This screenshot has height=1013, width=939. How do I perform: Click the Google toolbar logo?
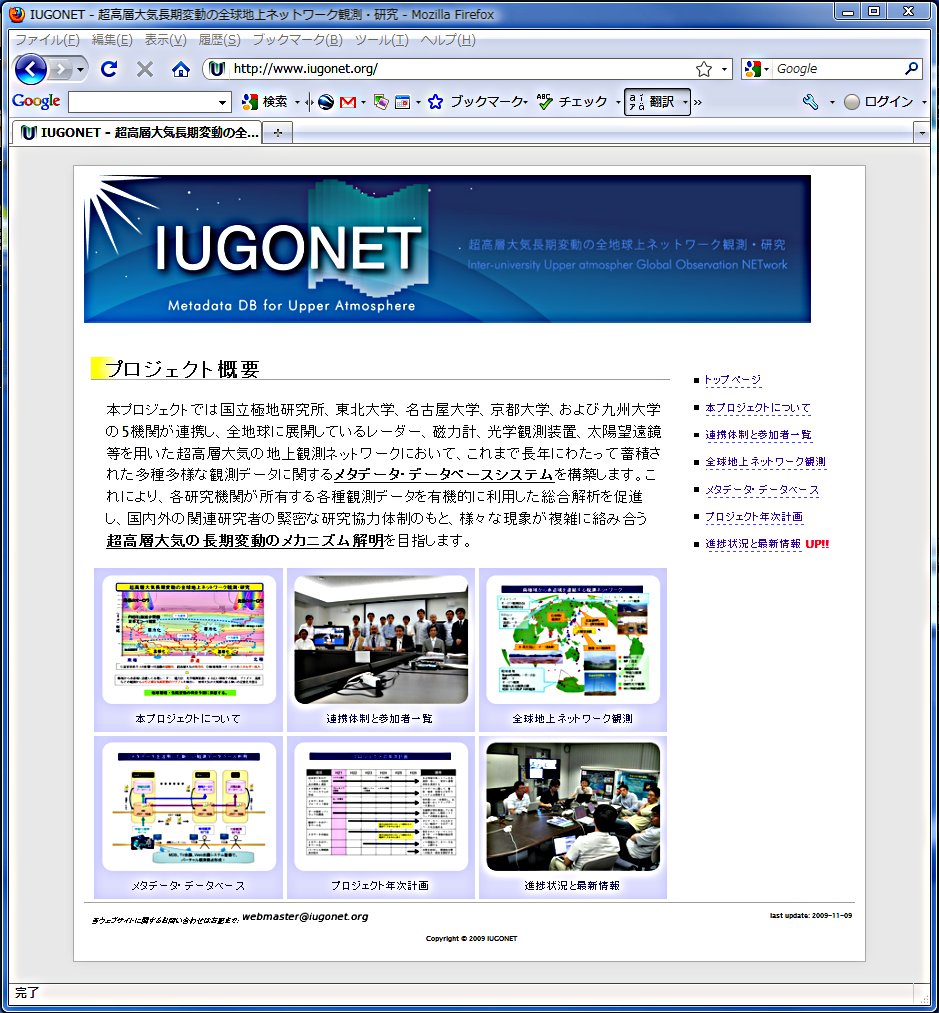coord(36,101)
